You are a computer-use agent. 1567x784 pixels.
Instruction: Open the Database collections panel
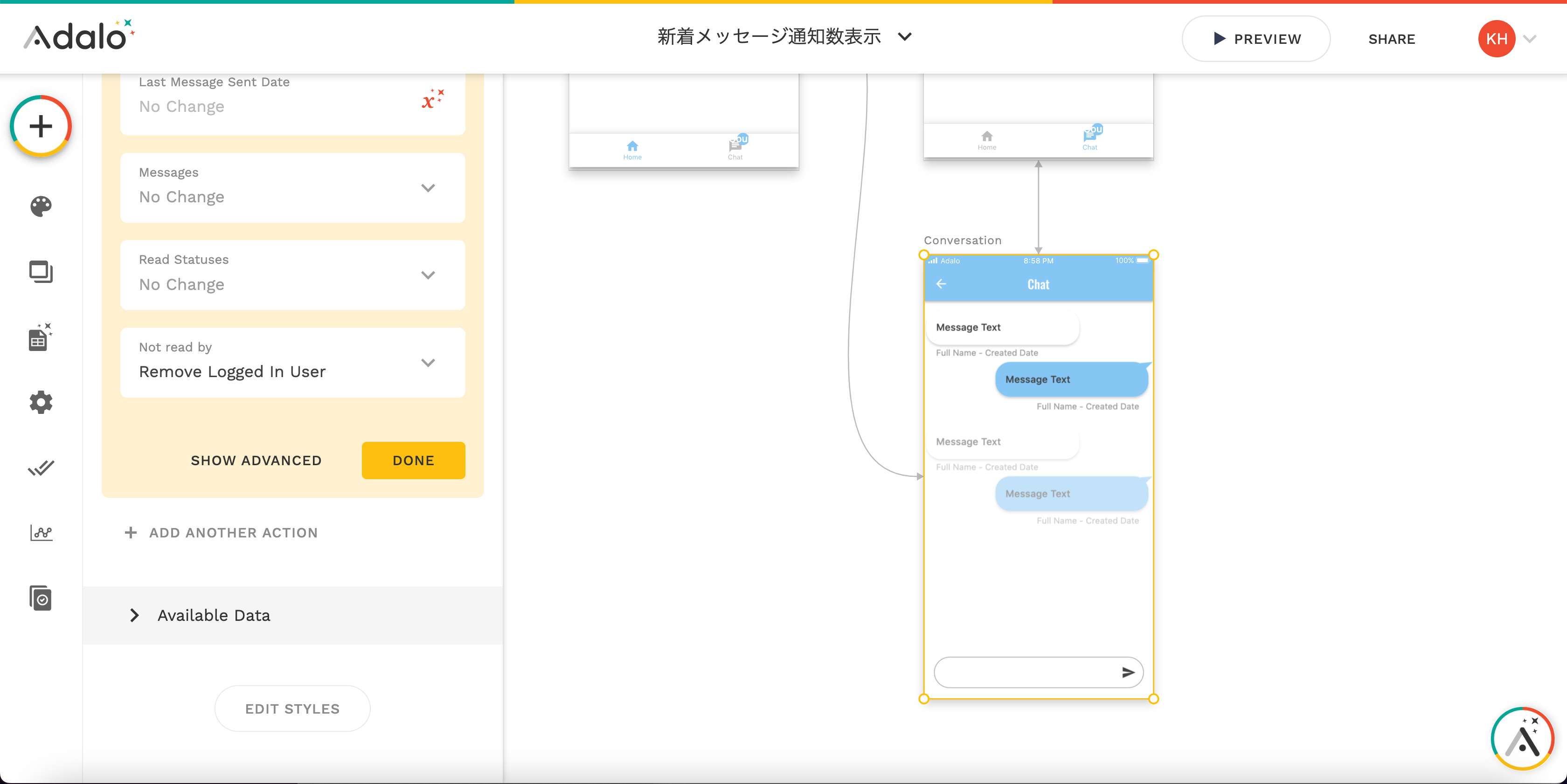[39, 338]
